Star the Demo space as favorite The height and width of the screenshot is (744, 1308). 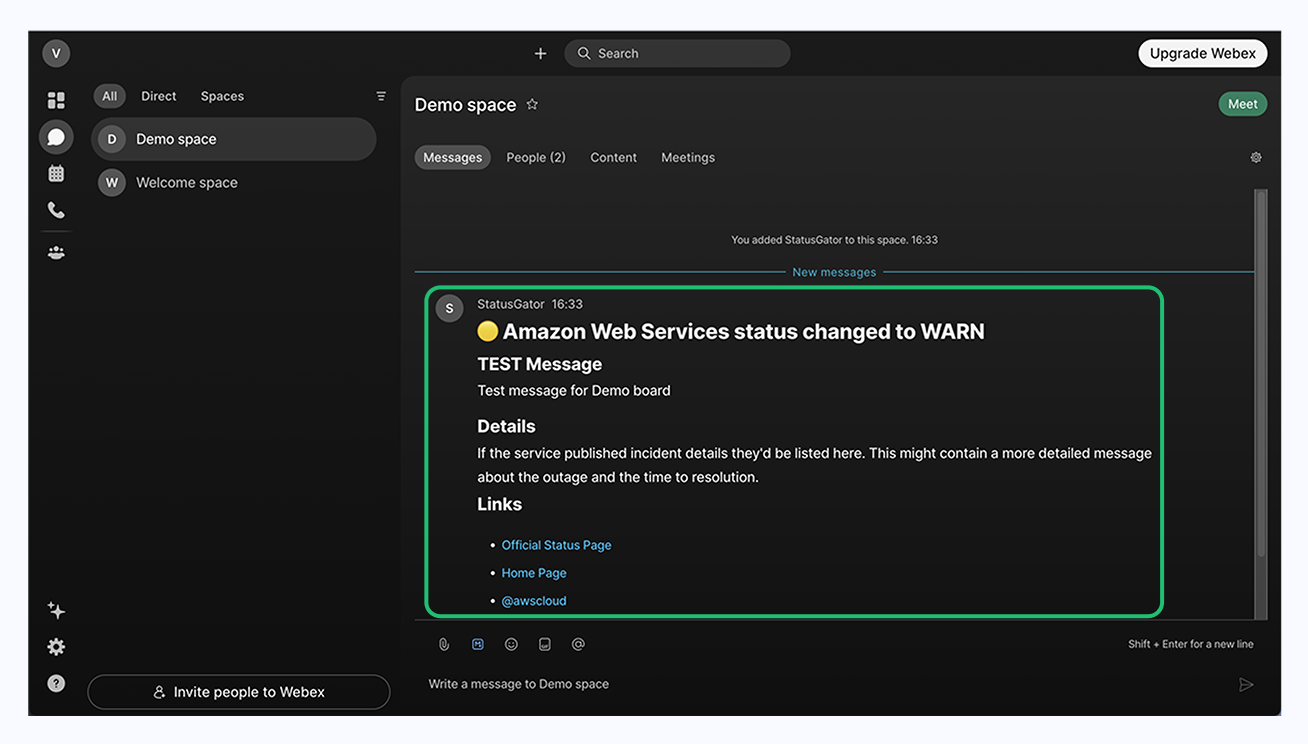(x=532, y=104)
